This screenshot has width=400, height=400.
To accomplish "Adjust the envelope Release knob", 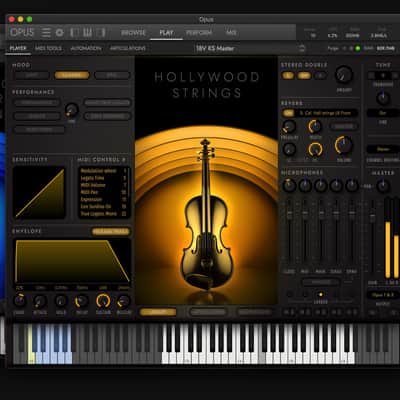I will tap(124, 301).
